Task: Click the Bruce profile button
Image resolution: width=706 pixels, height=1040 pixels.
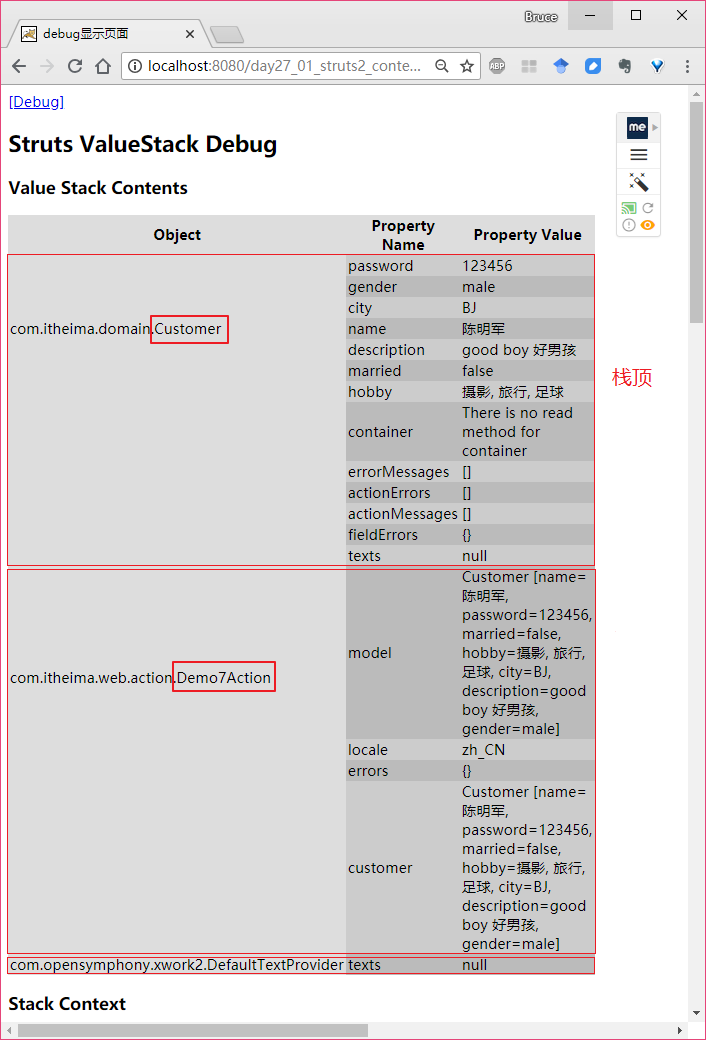Action: pos(541,17)
